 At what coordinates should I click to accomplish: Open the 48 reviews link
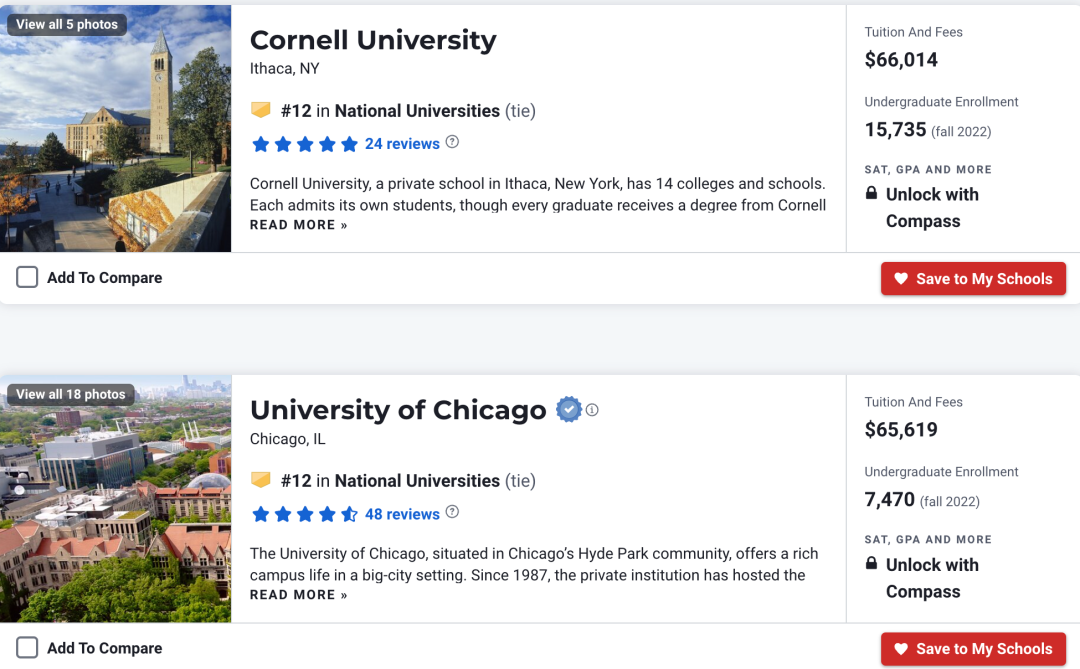coord(402,514)
